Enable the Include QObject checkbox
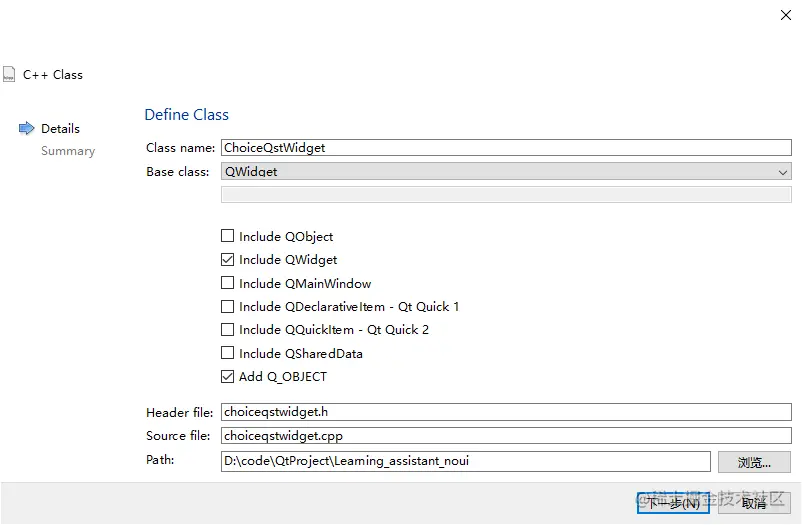The height and width of the screenshot is (525, 802). (228, 236)
